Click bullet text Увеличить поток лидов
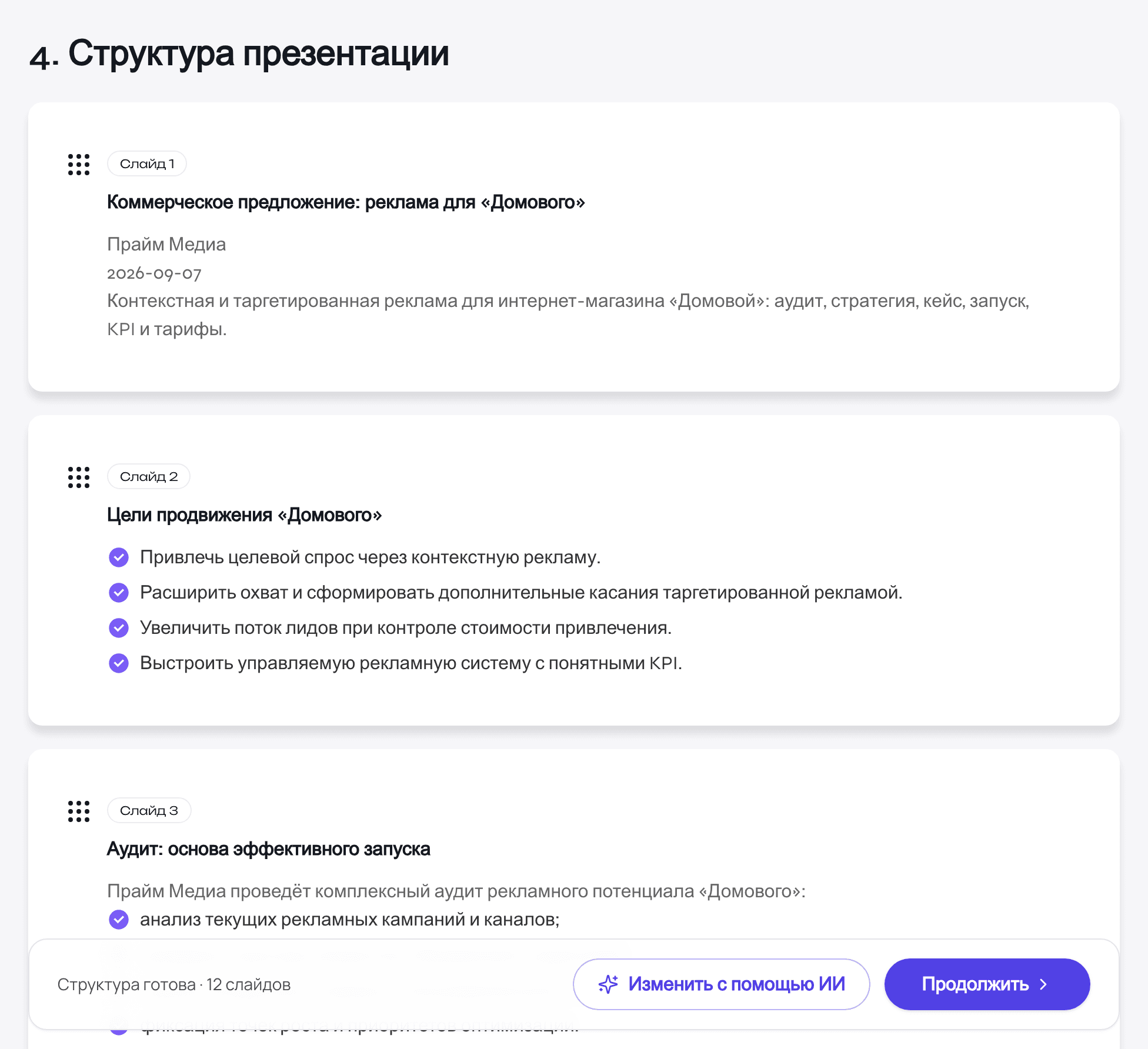This screenshot has height=1049, width=1148. (x=406, y=627)
